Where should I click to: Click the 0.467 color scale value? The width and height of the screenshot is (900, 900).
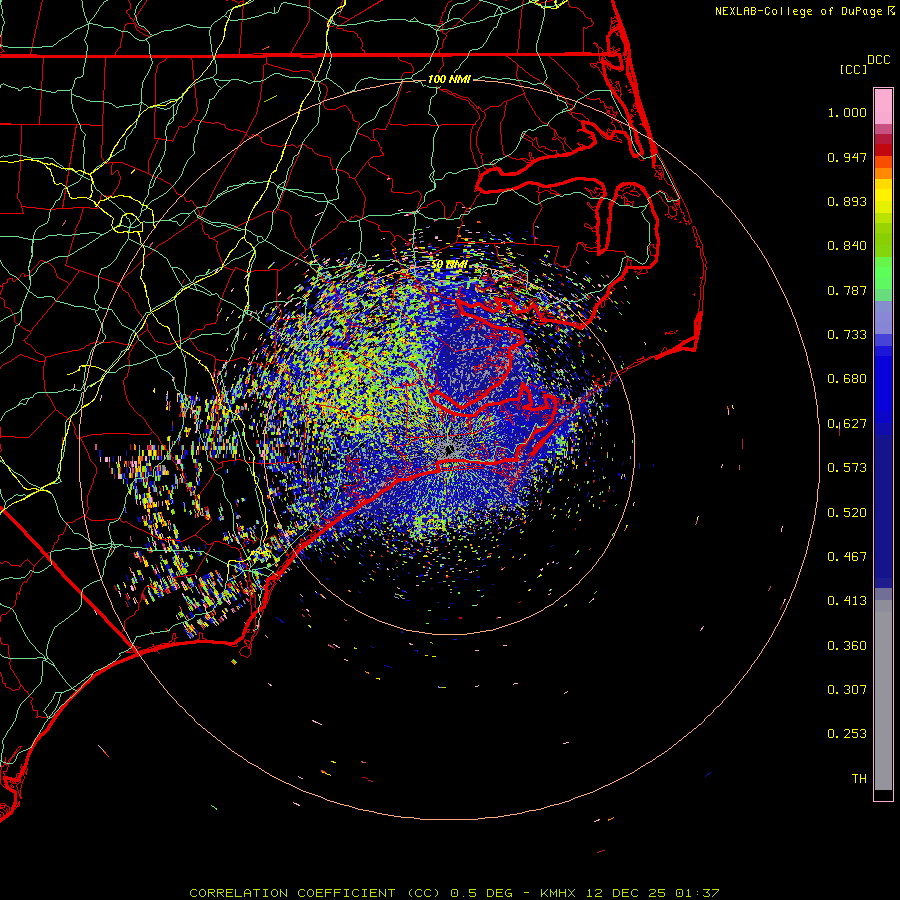[x=847, y=557]
